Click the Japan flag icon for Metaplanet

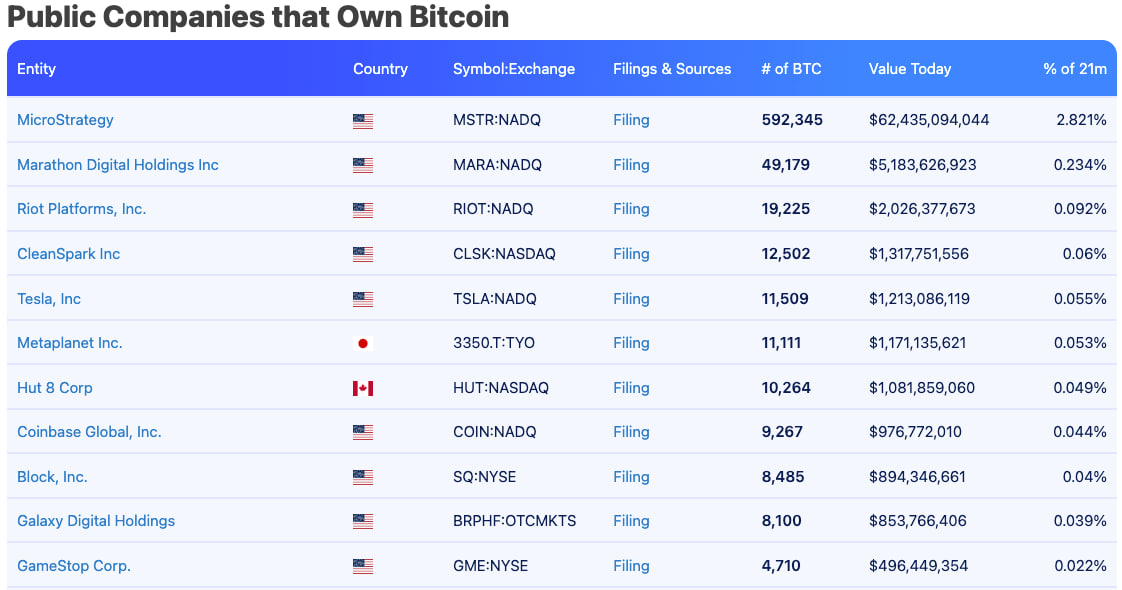tap(363, 343)
